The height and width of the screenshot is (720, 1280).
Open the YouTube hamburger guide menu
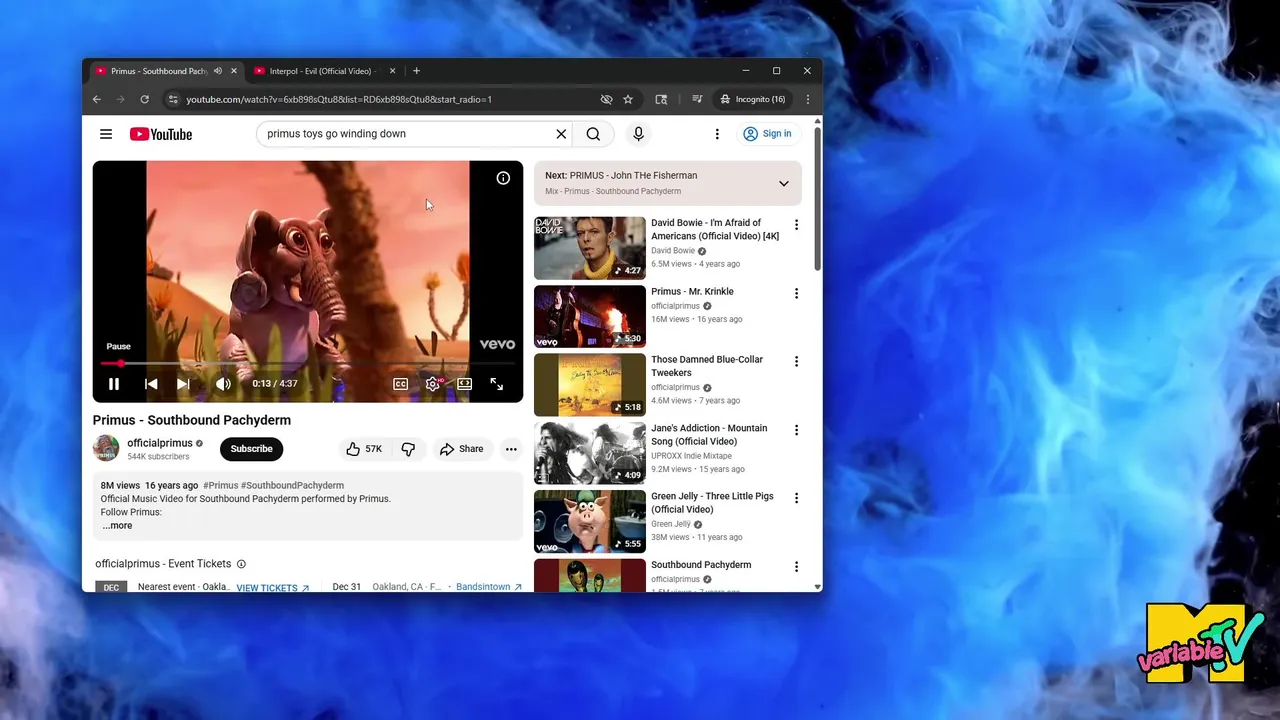106,134
